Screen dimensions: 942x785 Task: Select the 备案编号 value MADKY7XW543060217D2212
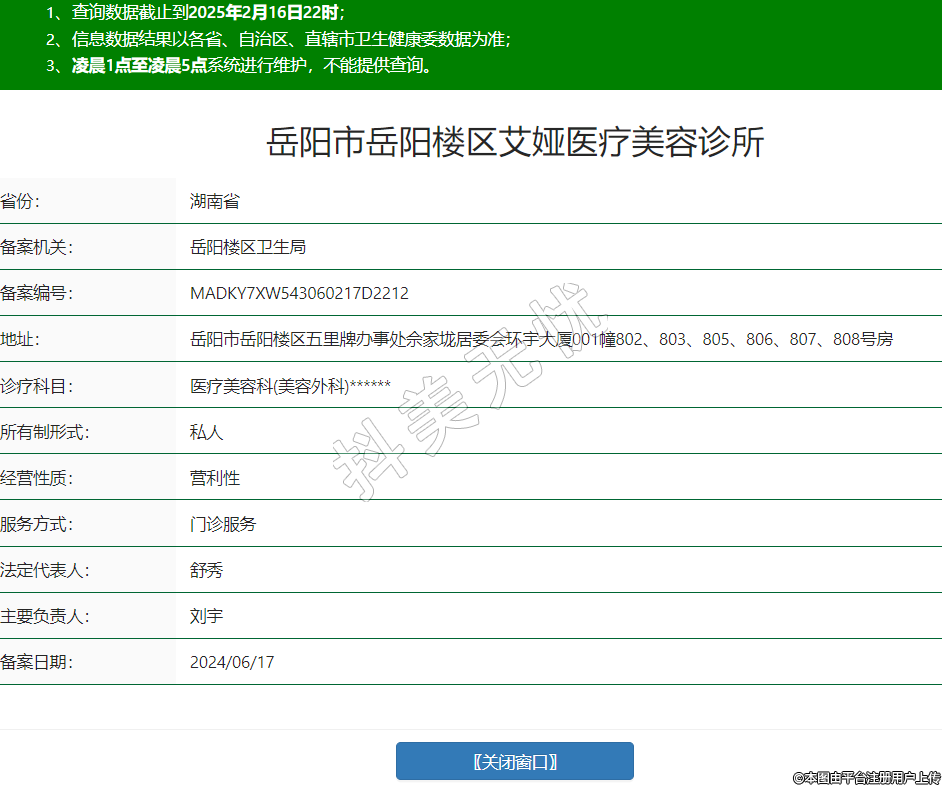[x=299, y=293]
